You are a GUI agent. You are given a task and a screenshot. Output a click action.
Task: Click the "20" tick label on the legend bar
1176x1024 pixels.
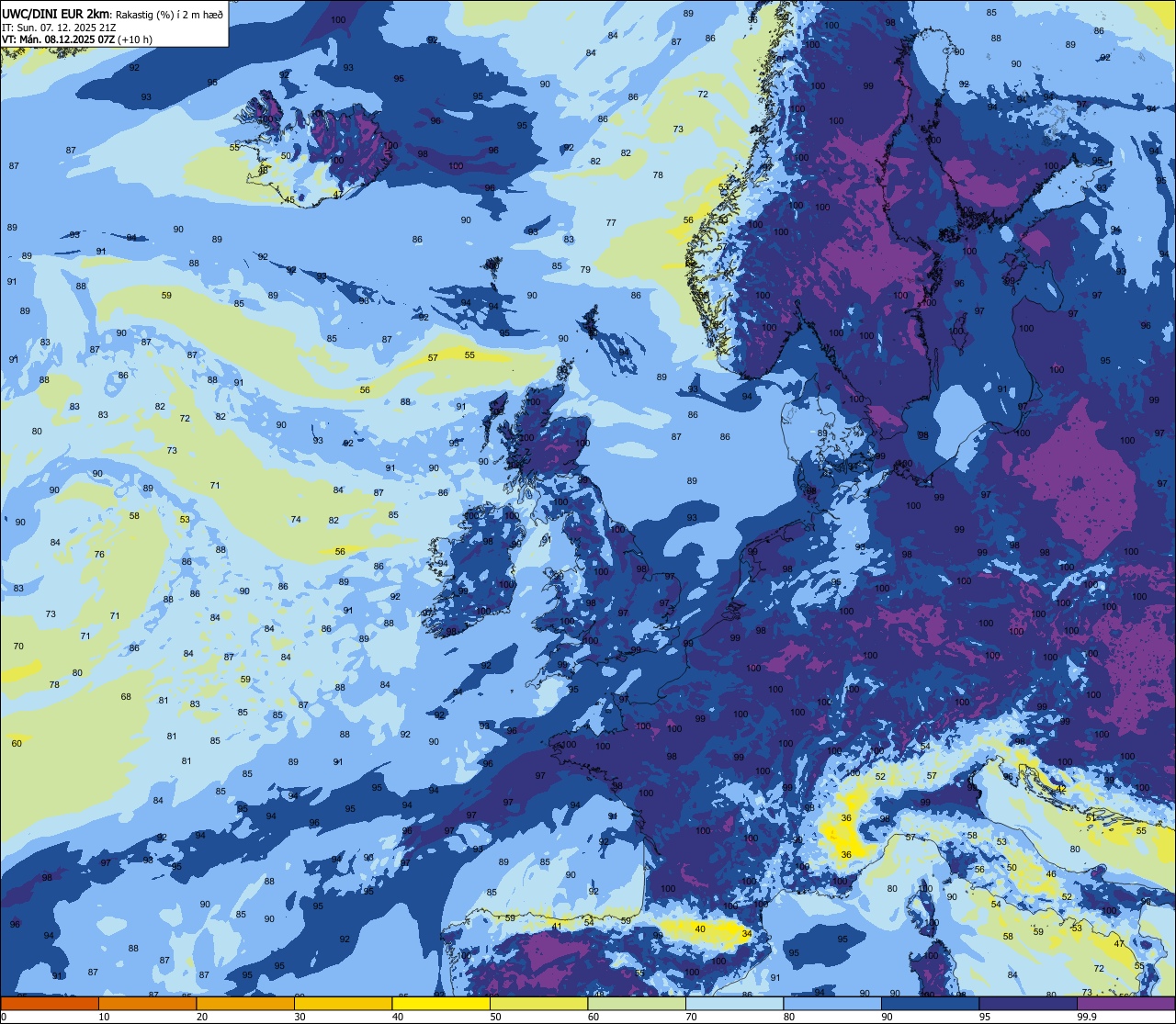[x=201, y=1017]
